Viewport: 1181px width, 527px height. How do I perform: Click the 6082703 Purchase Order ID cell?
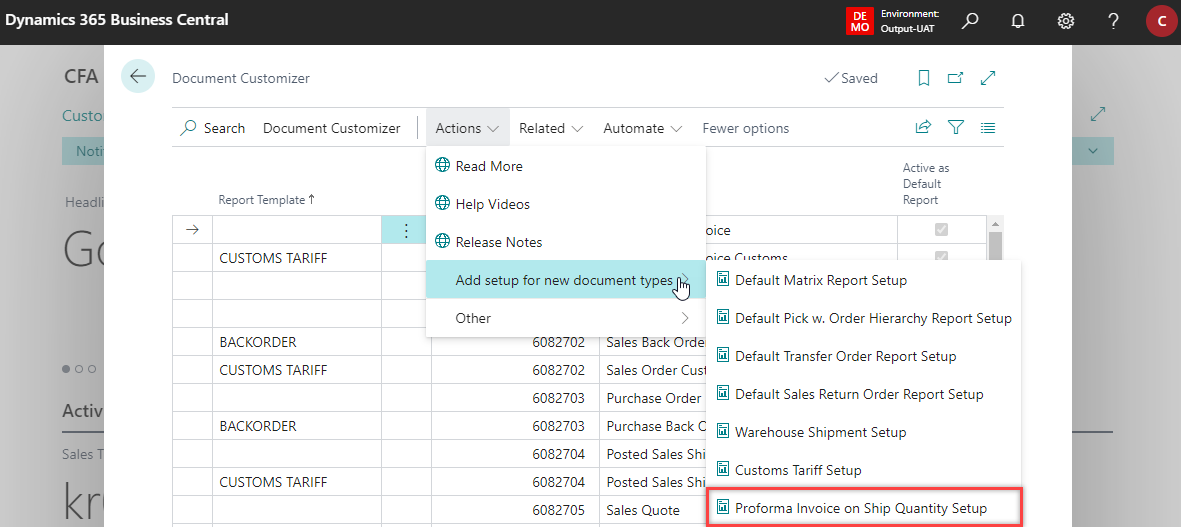[x=515, y=398]
